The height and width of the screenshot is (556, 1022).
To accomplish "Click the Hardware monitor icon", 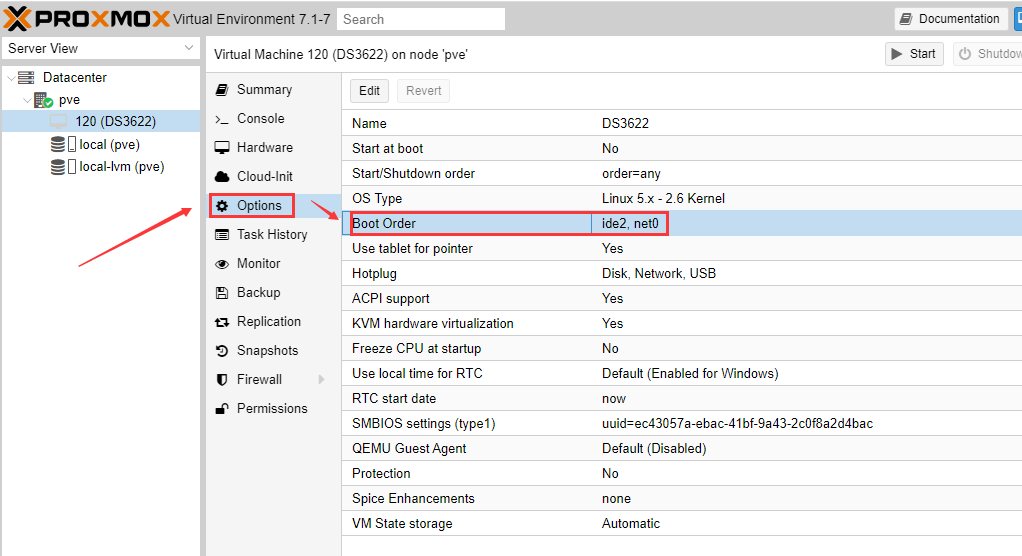I will click(x=222, y=148).
